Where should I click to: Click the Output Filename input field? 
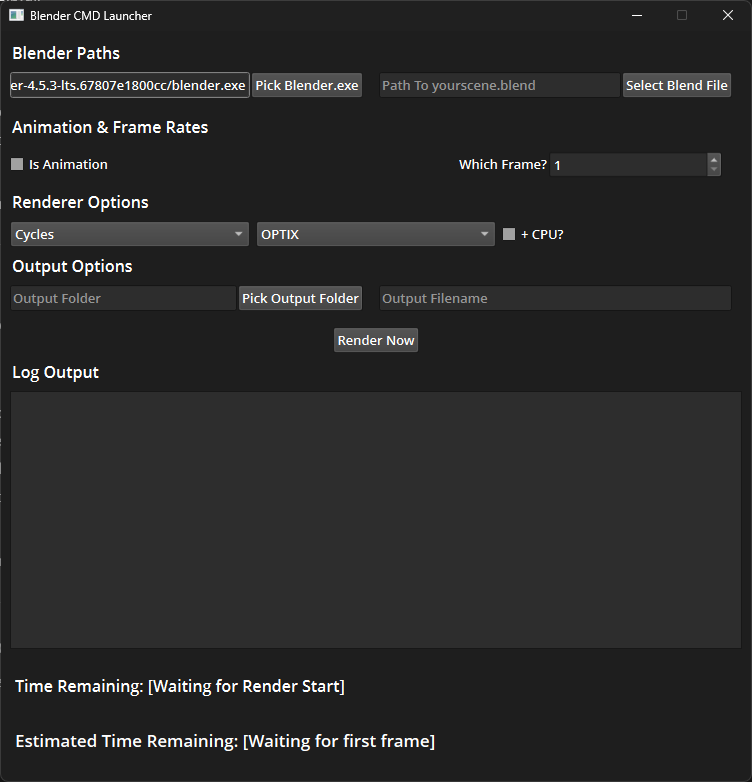[555, 298]
